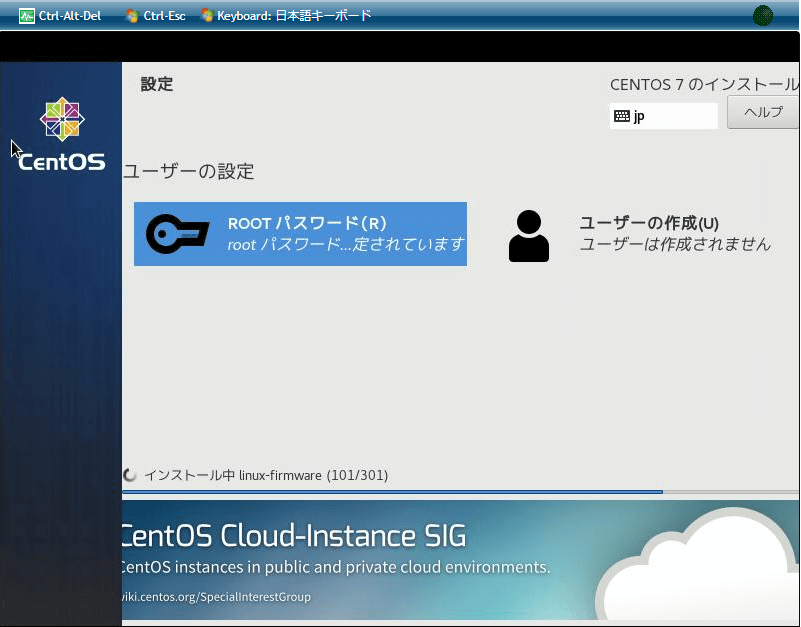801x627 pixels.
Task: Click the CENTOS 7 のインストール title text
Action: [x=704, y=84]
